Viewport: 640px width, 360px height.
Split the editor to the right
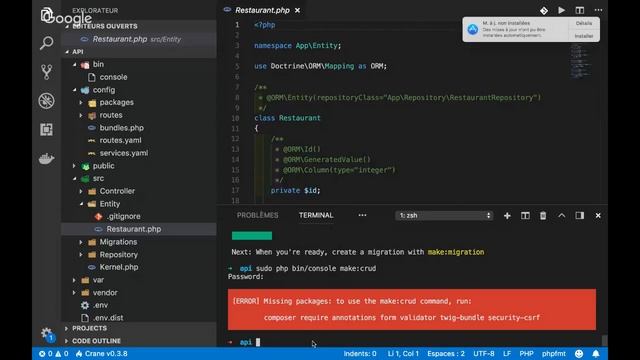click(x=580, y=10)
